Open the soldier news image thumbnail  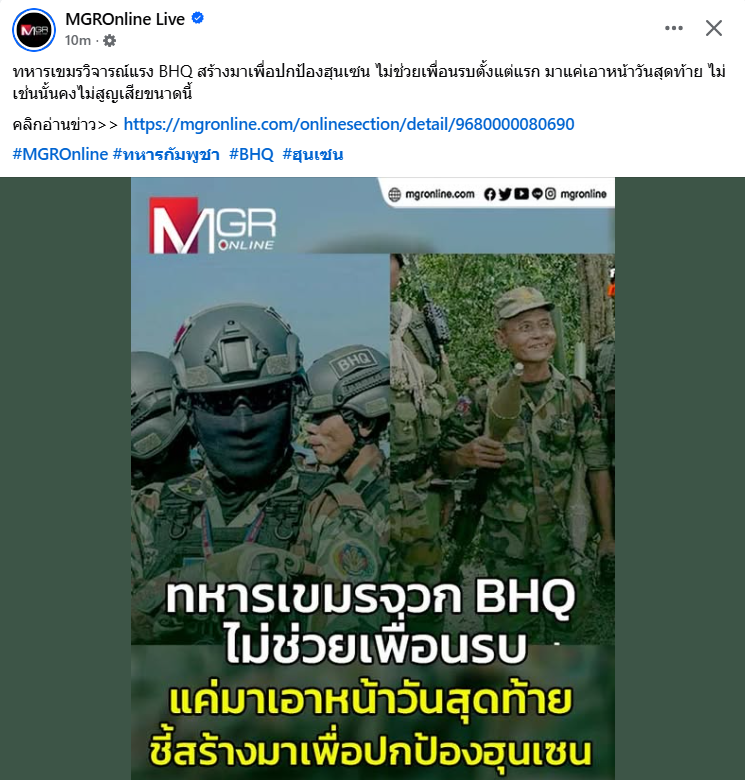372,479
